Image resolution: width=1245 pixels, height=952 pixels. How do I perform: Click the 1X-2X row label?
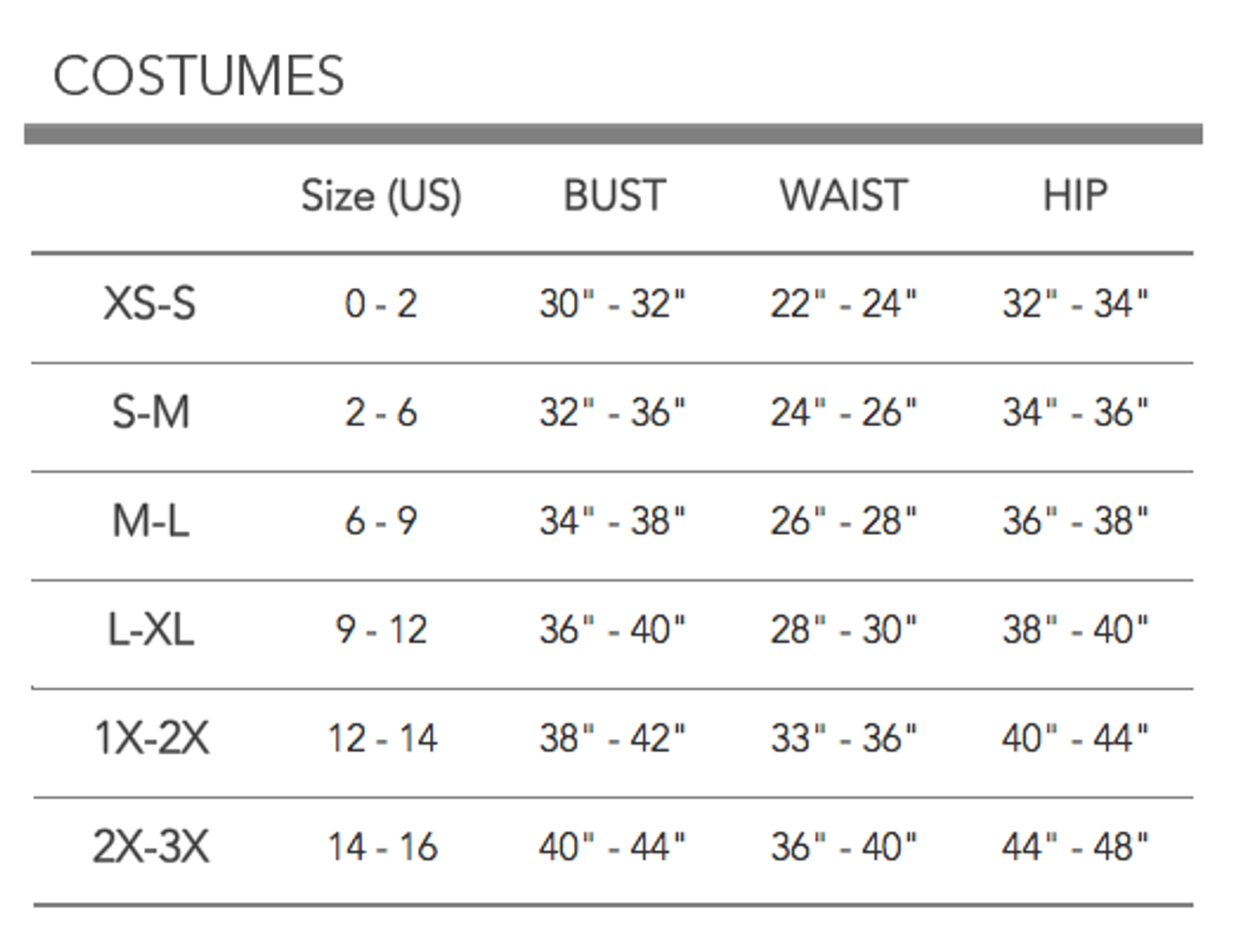pos(151,739)
